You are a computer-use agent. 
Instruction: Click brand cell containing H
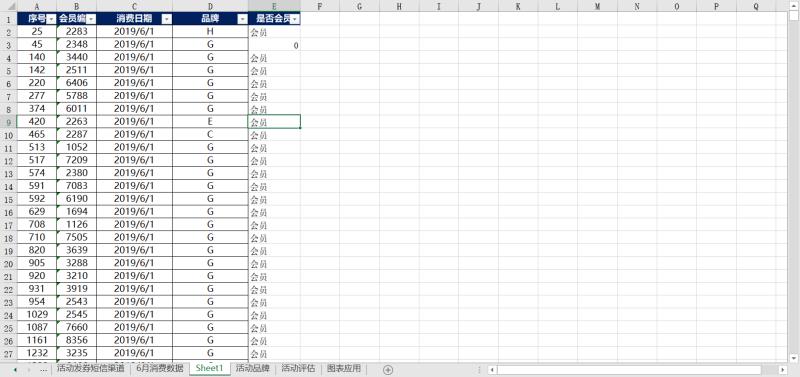tap(210, 32)
